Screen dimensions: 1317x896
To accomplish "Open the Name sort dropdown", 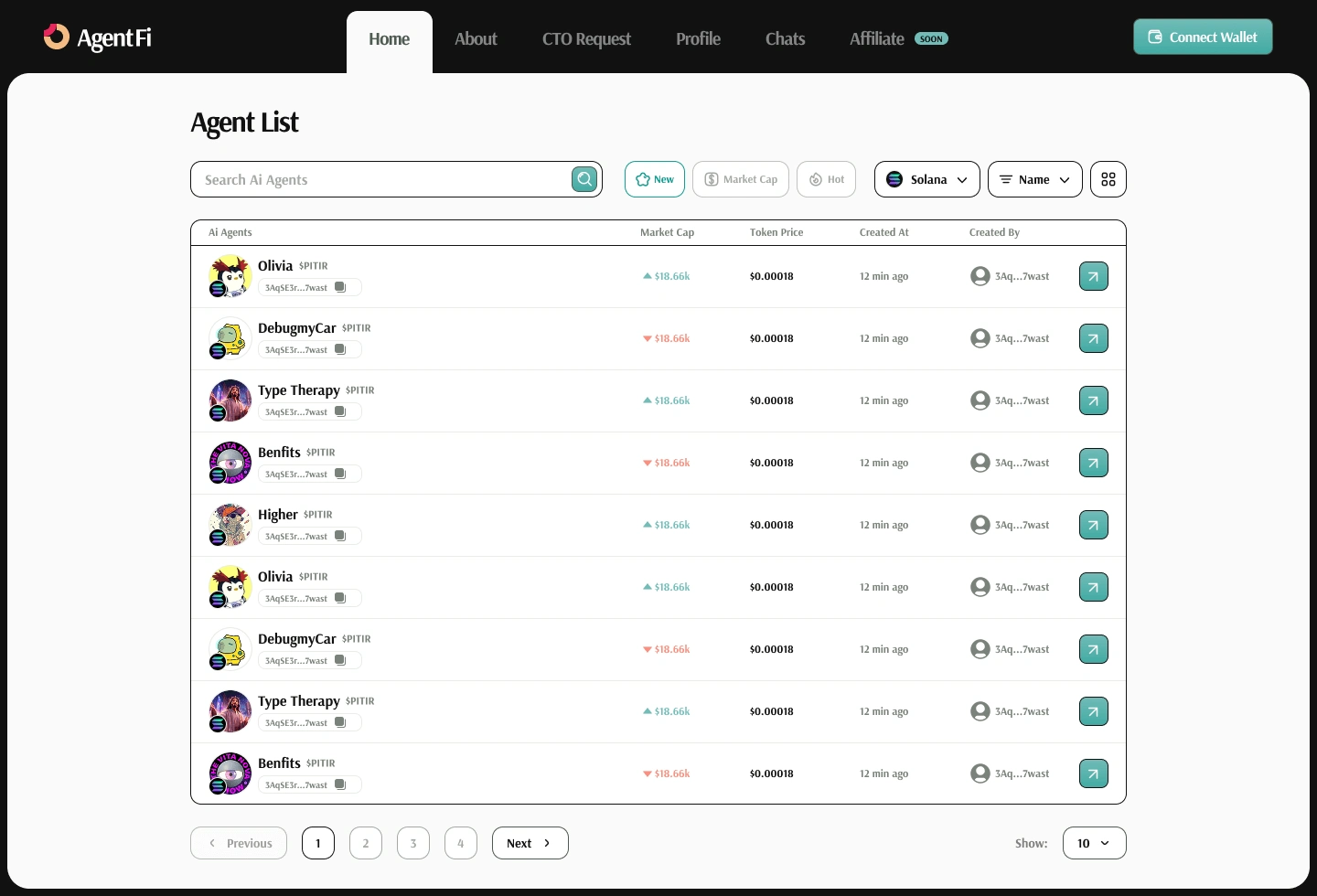I will pos(1035,179).
